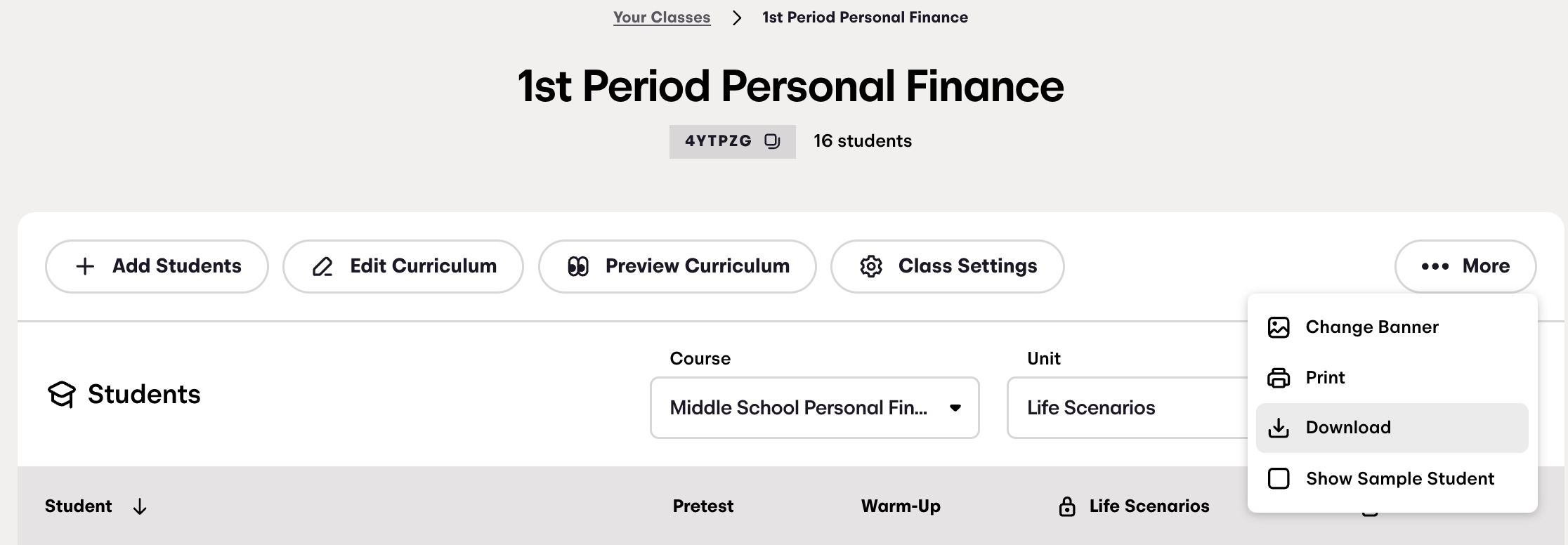
Task: Click the three-dots icon on More
Action: (x=1435, y=266)
